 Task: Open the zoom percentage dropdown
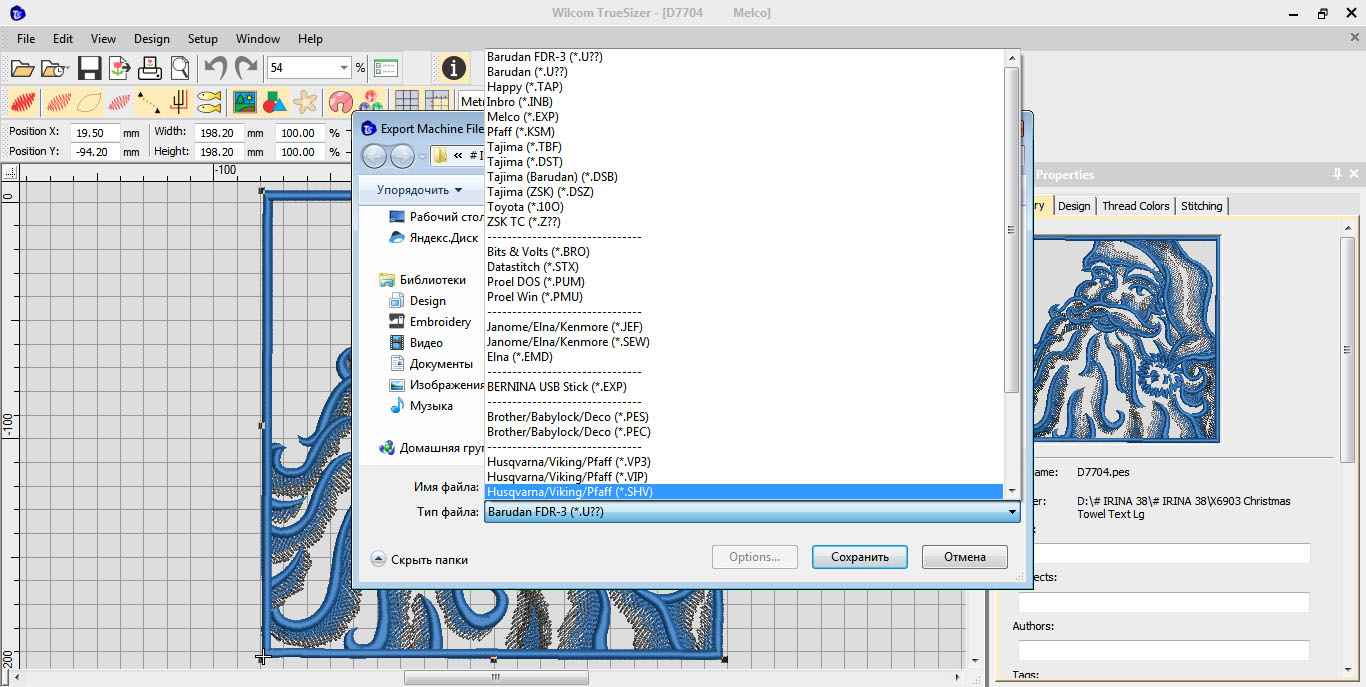[x=344, y=68]
